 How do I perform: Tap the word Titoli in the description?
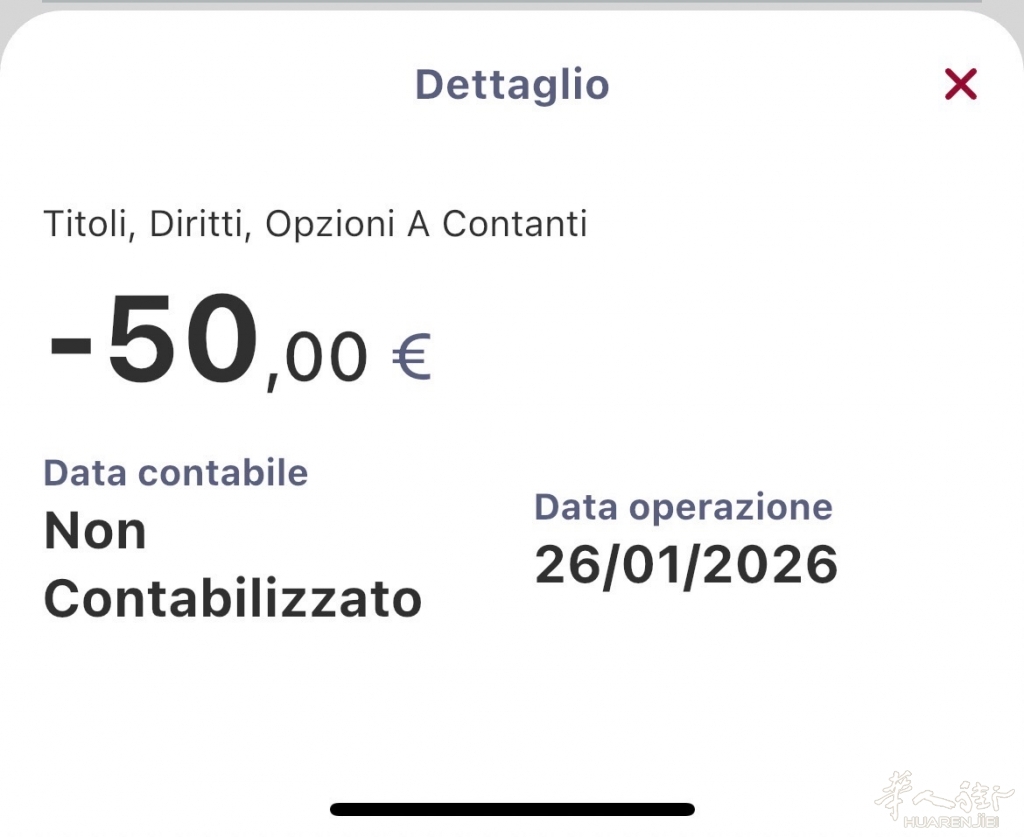click(88, 224)
